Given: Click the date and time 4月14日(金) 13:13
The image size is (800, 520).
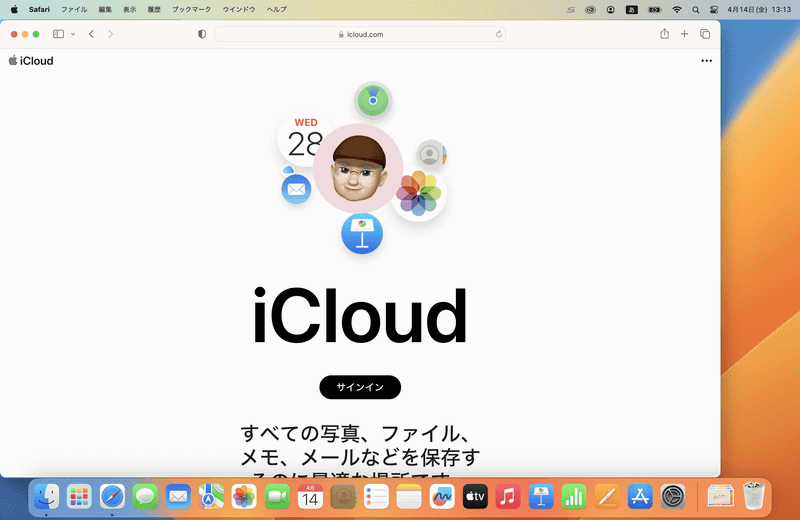Looking at the screenshot, I should point(759,9).
